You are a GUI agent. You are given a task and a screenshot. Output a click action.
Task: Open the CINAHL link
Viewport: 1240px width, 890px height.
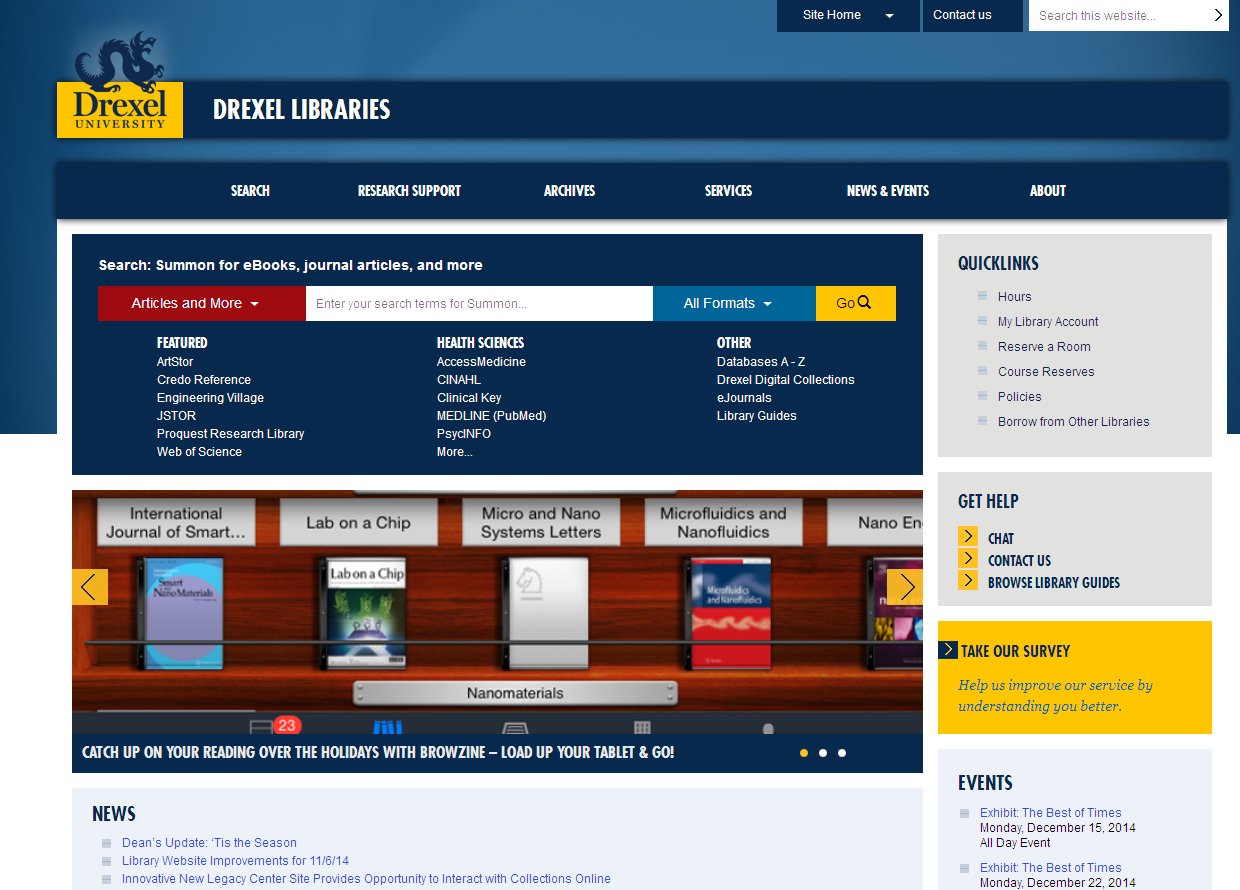pyautogui.click(x=459, y=380)
